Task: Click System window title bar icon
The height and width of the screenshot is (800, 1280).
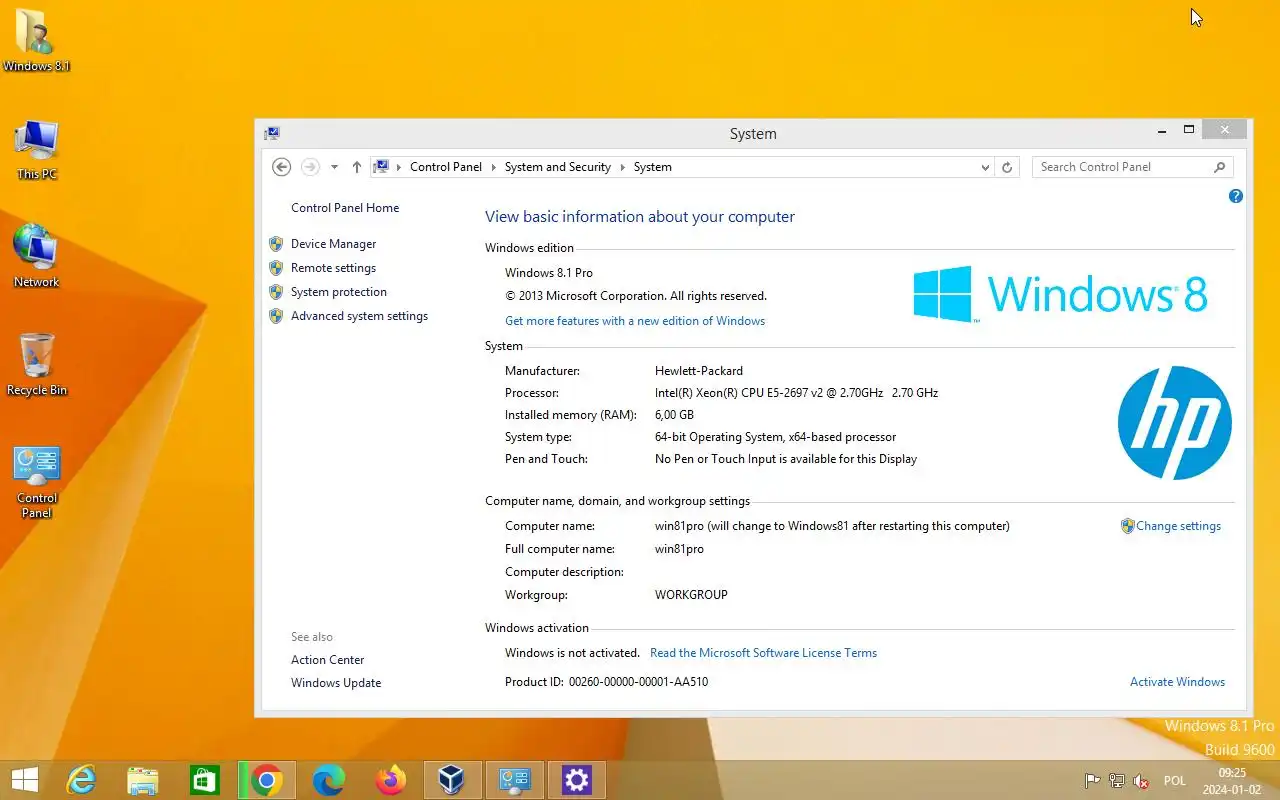Action: (272, 133)
